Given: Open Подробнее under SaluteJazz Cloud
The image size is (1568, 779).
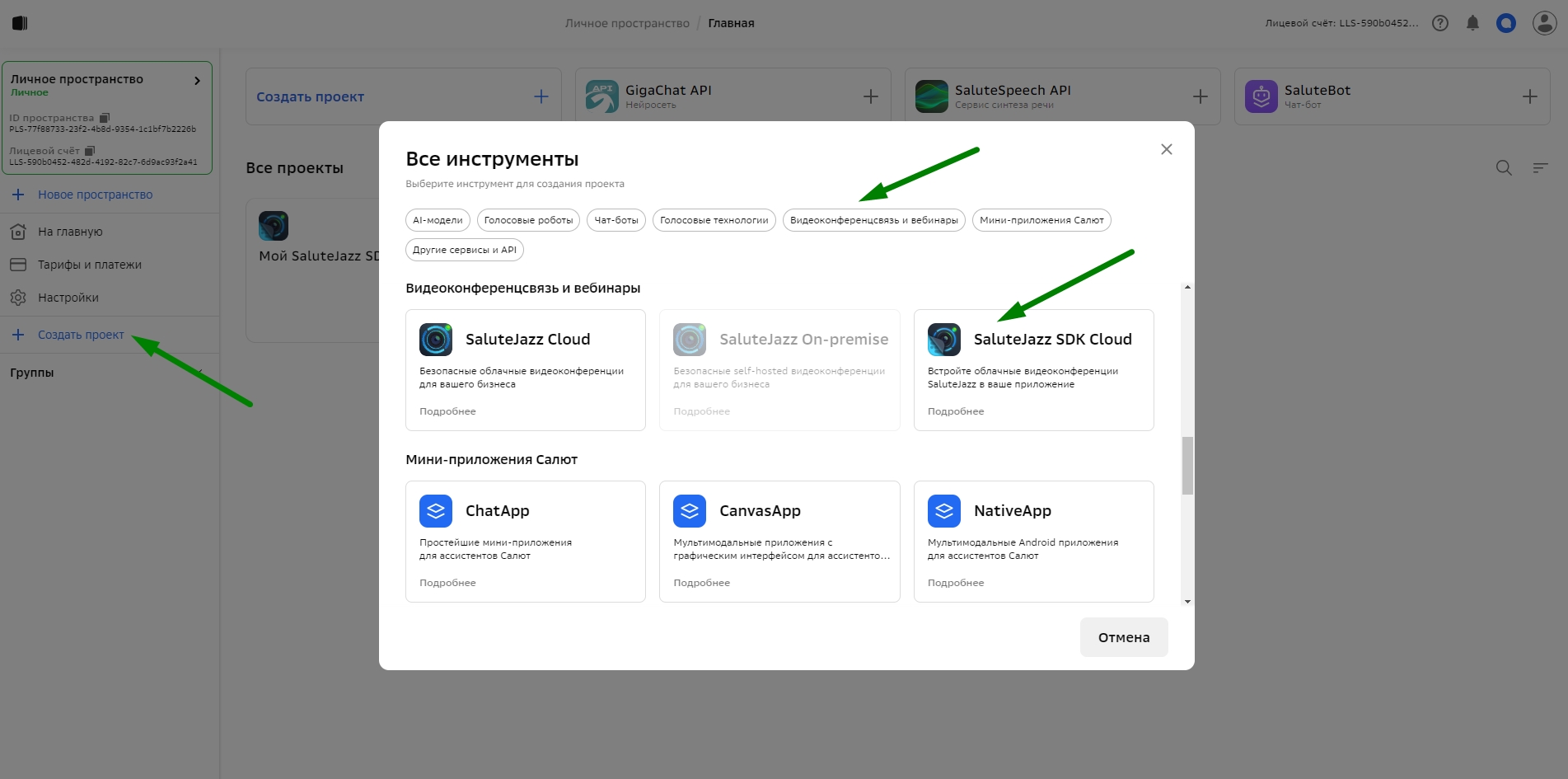Looking at the screenshot, I should pyautogui.click(x=447, y=411).
